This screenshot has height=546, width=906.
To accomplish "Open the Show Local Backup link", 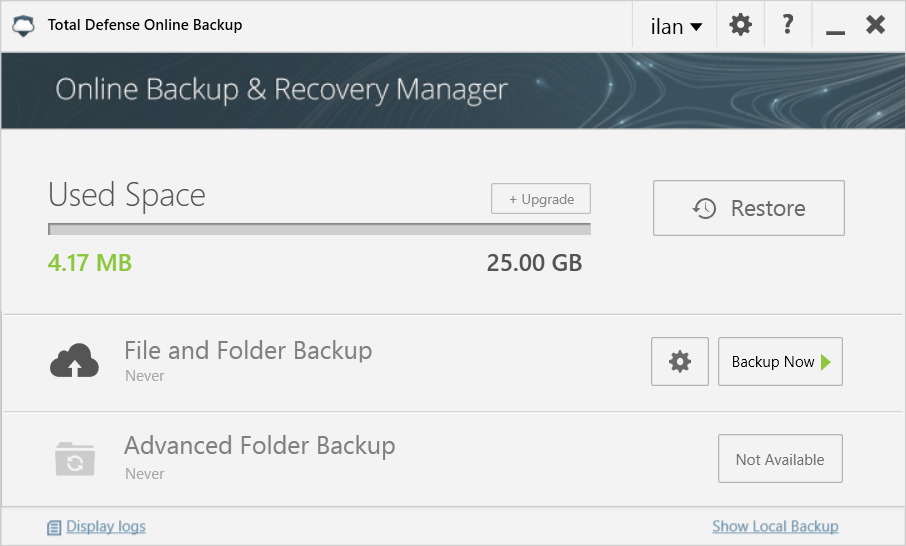I will click(775, 526).
